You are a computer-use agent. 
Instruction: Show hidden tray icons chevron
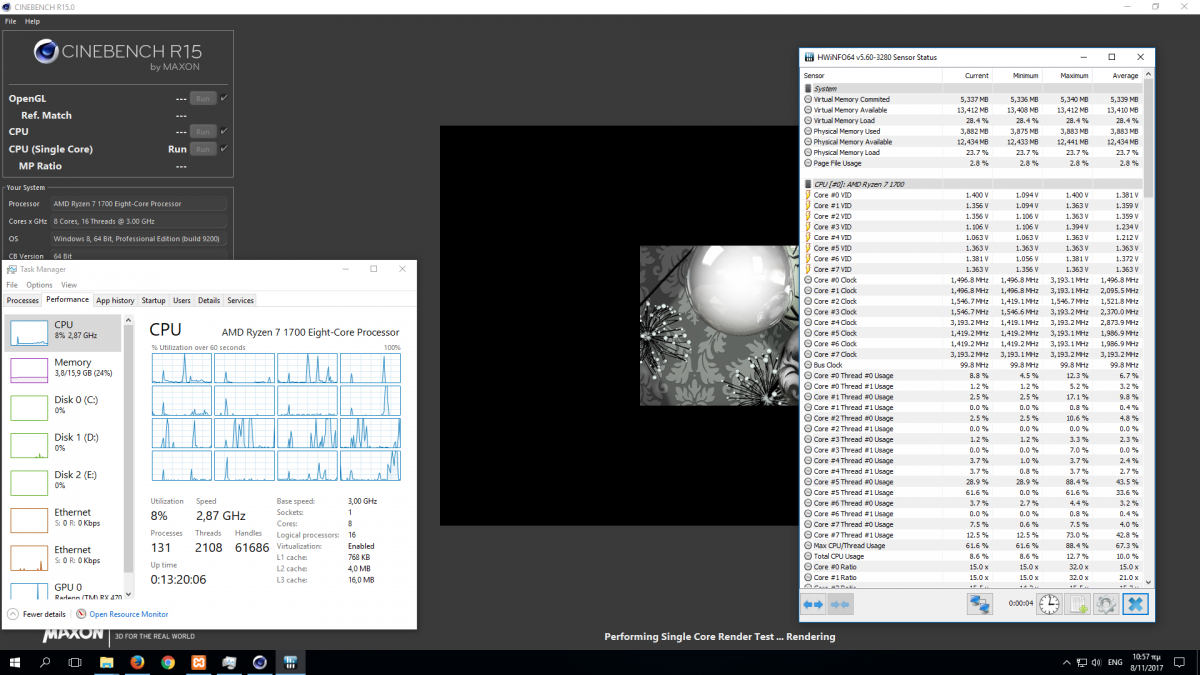[x=1066, y=663]
